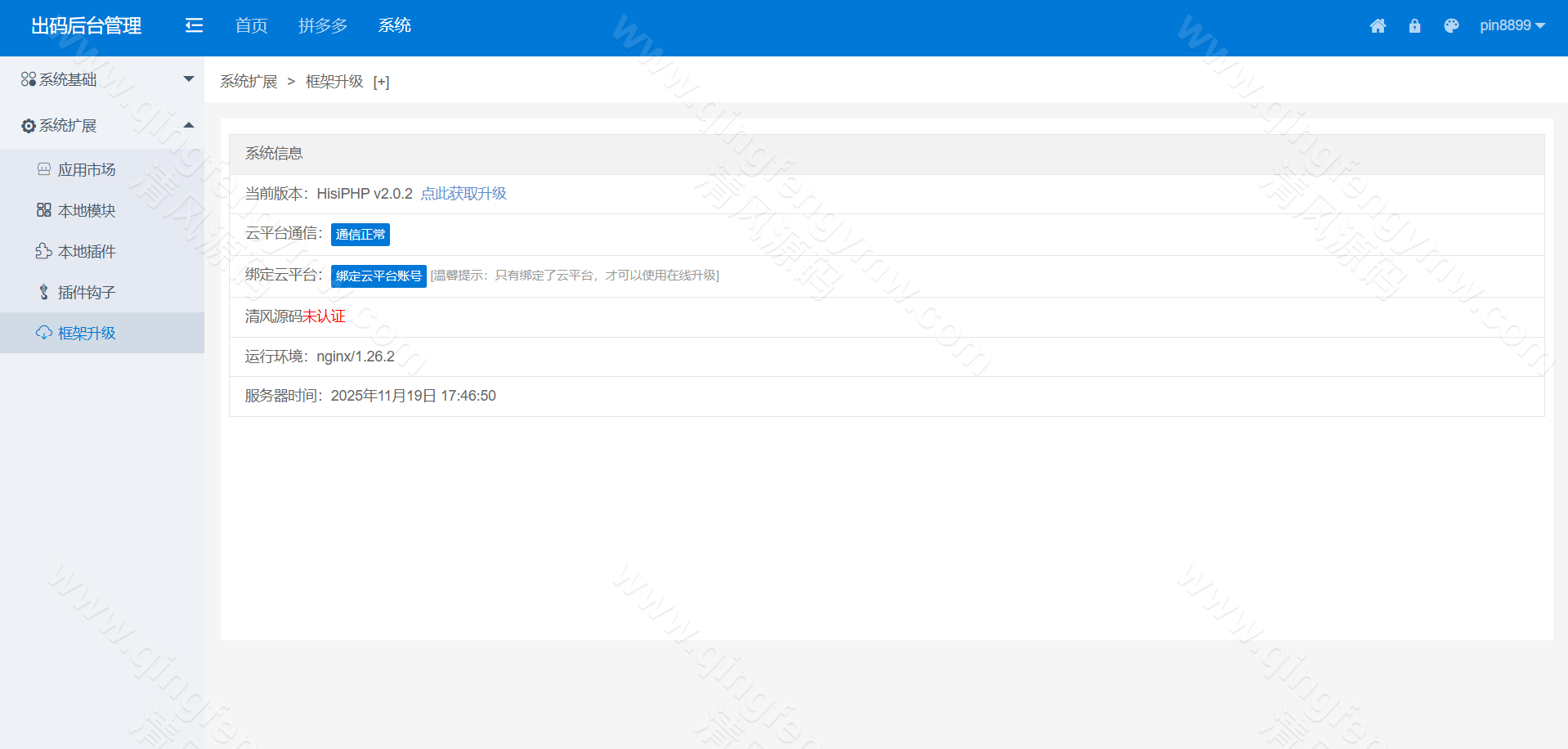Click the 出码后台管理 logo title
This screenshot has width=1568, height=749.
coord(87,26)
